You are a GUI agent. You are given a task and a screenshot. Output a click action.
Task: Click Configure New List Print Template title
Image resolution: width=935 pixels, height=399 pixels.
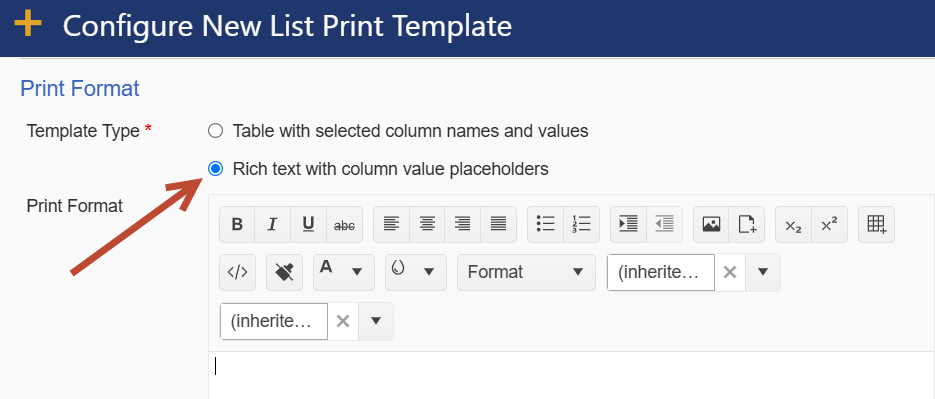coord(287,26)
